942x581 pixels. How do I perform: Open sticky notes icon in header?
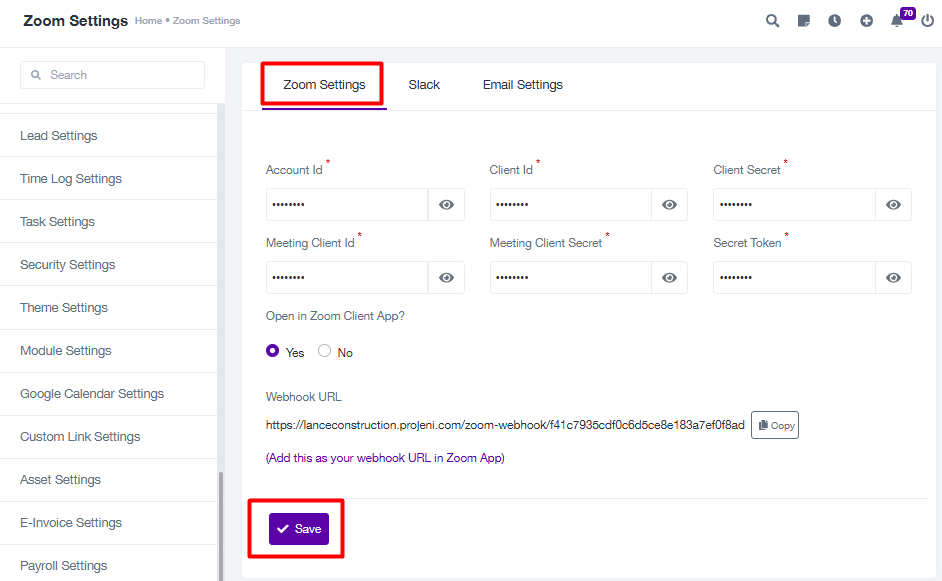[803, 21]
